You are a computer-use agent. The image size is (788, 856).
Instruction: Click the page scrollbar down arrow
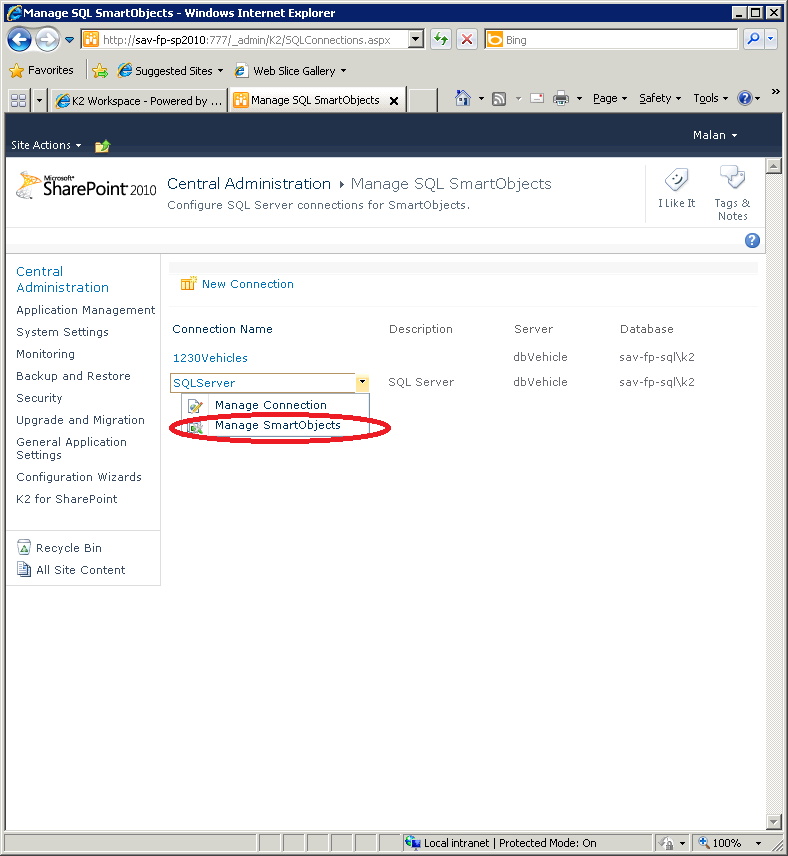[x=773, y=822]
